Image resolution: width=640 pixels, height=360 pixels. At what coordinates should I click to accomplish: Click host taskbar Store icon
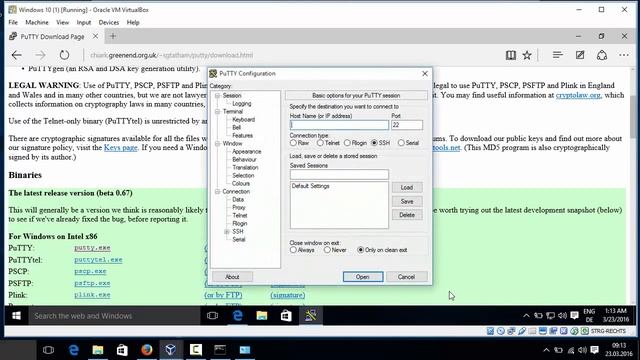click(x=122, y=350)
